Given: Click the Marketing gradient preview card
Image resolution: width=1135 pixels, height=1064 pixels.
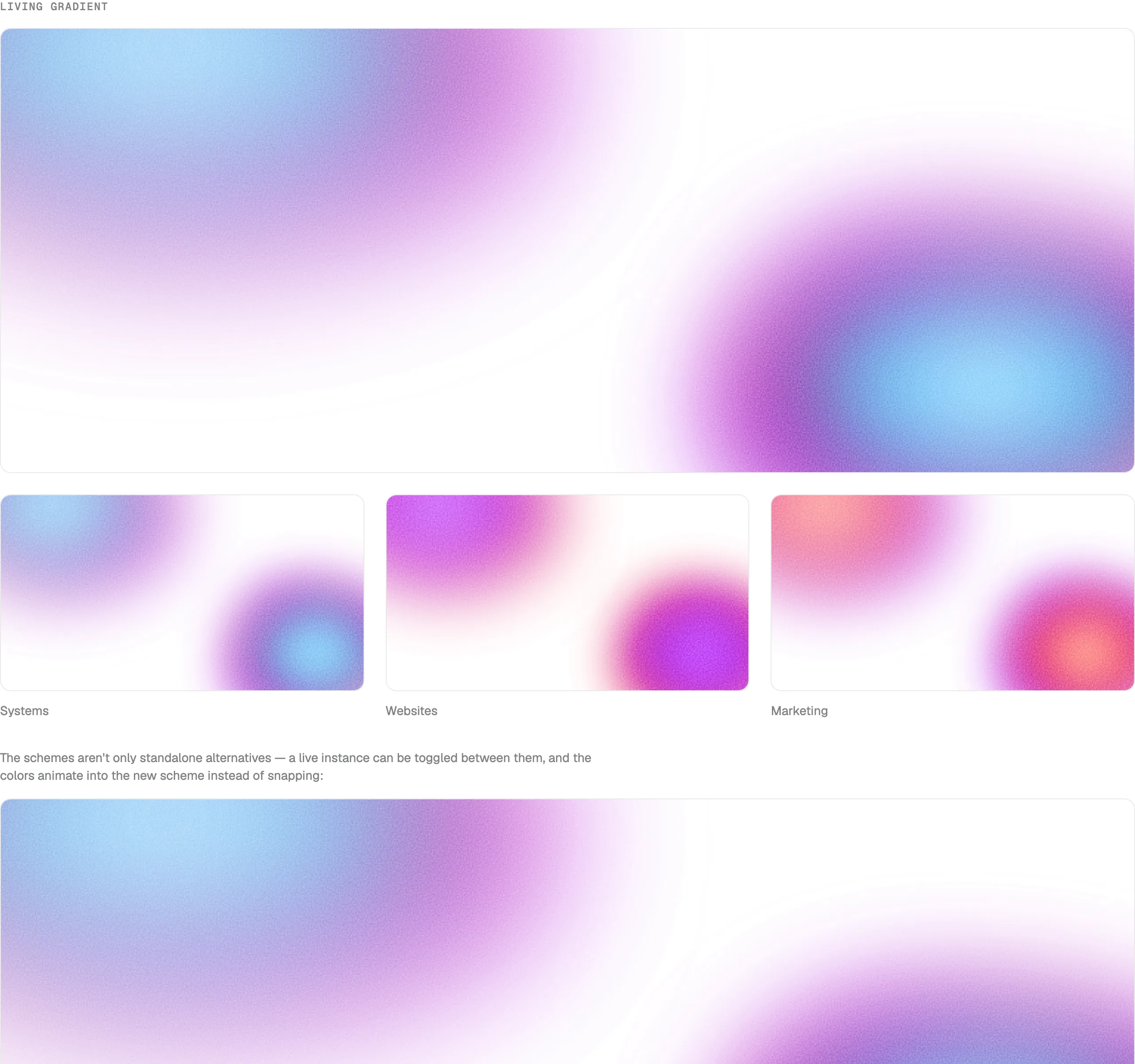Looking at the screenshot, I should pos(952,592).
